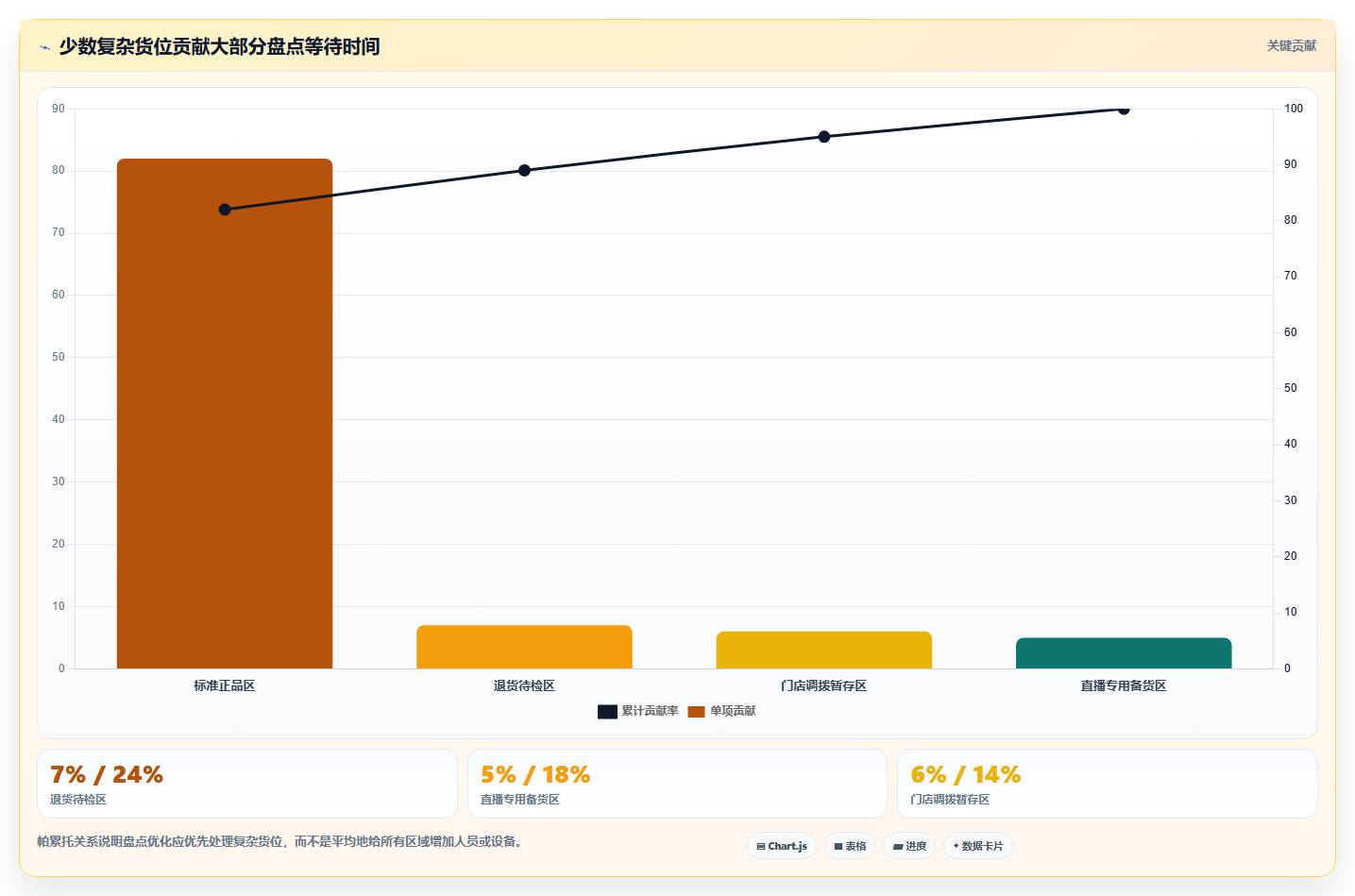Image resolution: width=1355 pixels, height=896 pixels.
Task: Click the lightning icon beside the title
Action: (x=44, y=47)
